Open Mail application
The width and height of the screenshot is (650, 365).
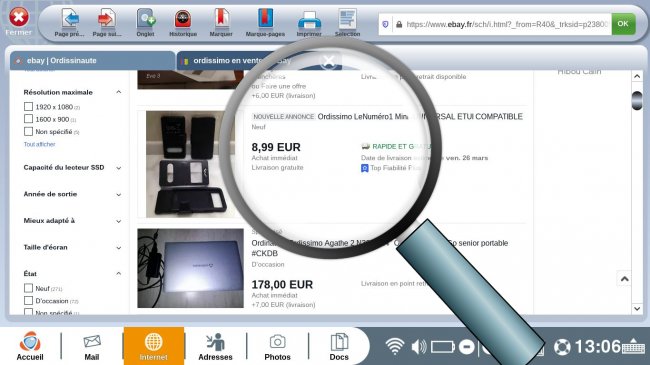click(92, 346)
